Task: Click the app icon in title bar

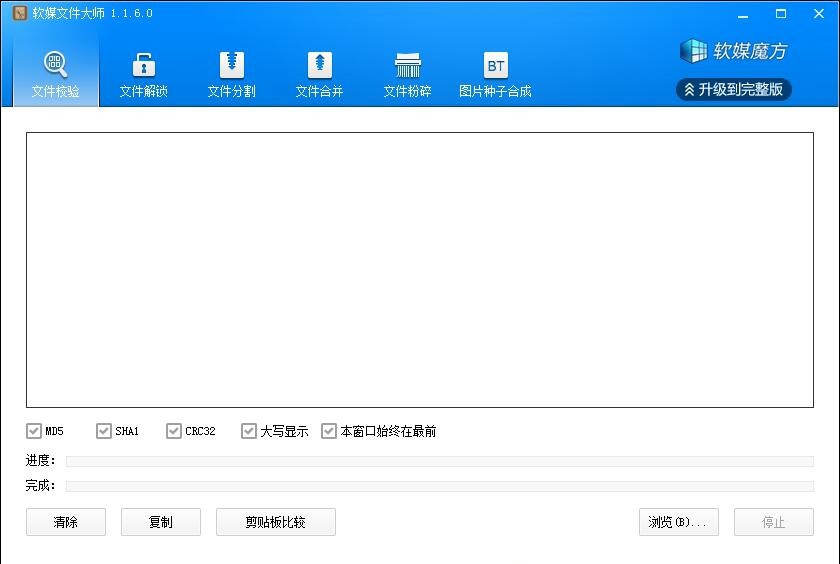Action: (x=20, y=13)
